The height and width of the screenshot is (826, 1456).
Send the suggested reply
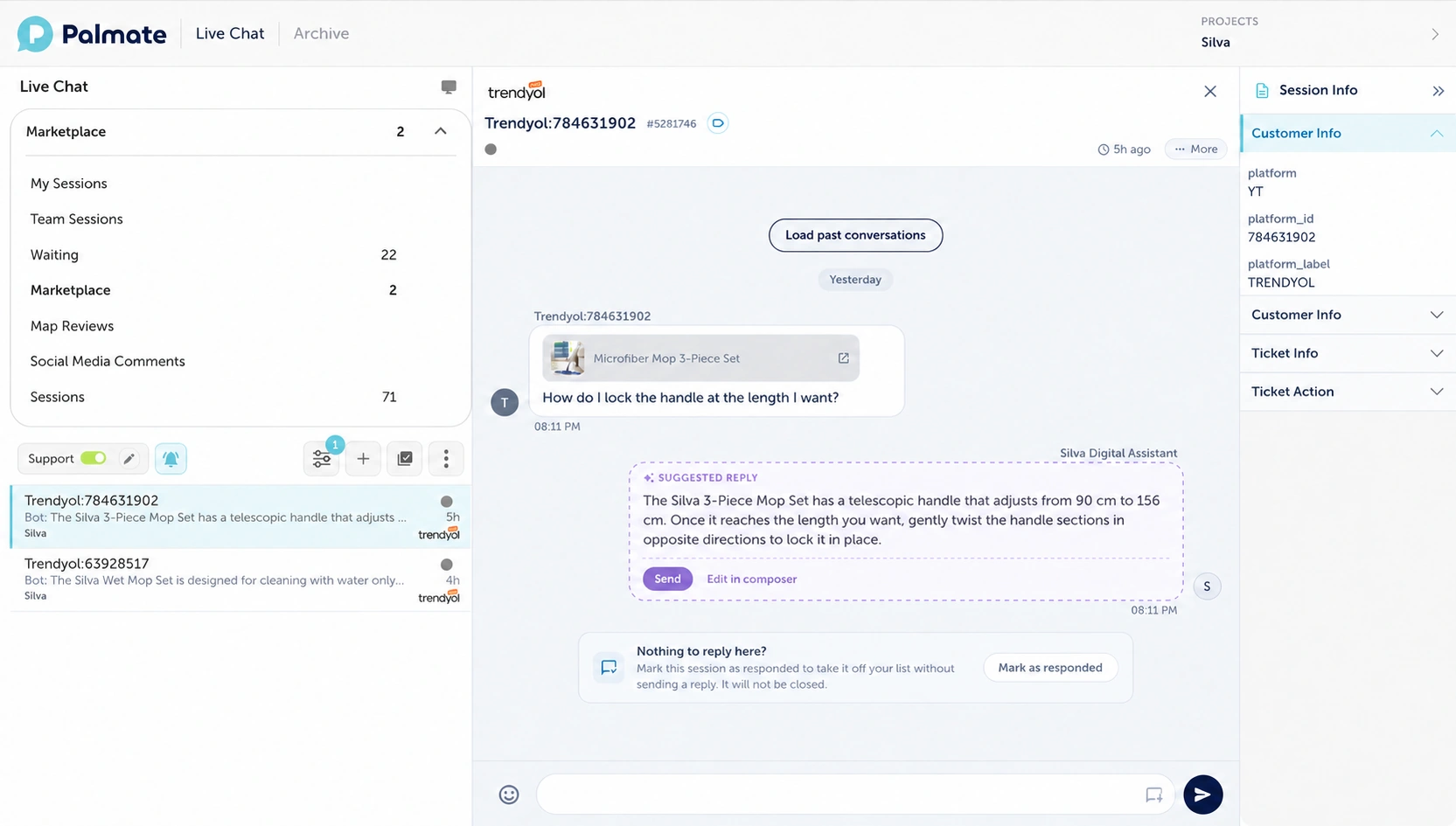tap(667, 579)
